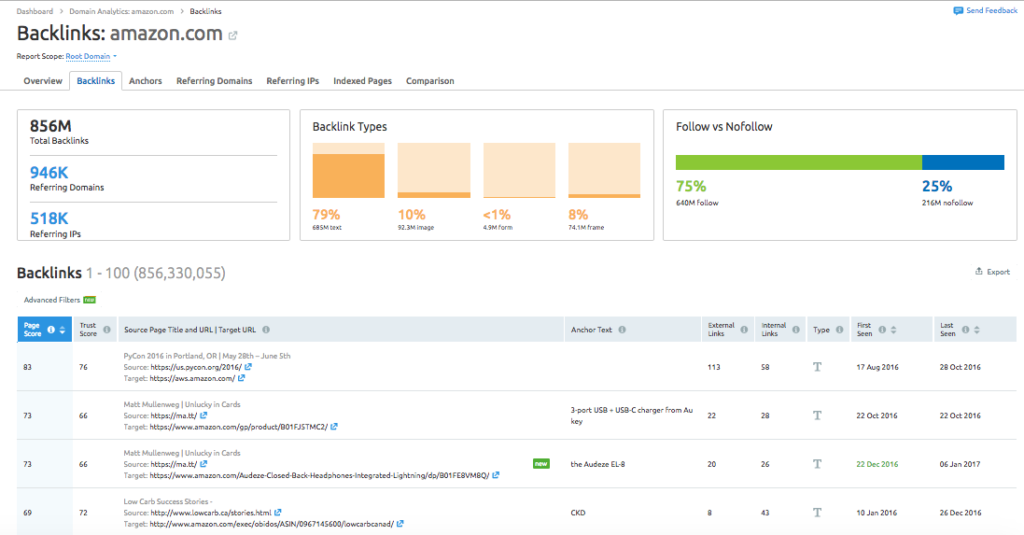Open external icon for lowcarbcanad target URL
1024x535 pixels.
click(400, 524)
